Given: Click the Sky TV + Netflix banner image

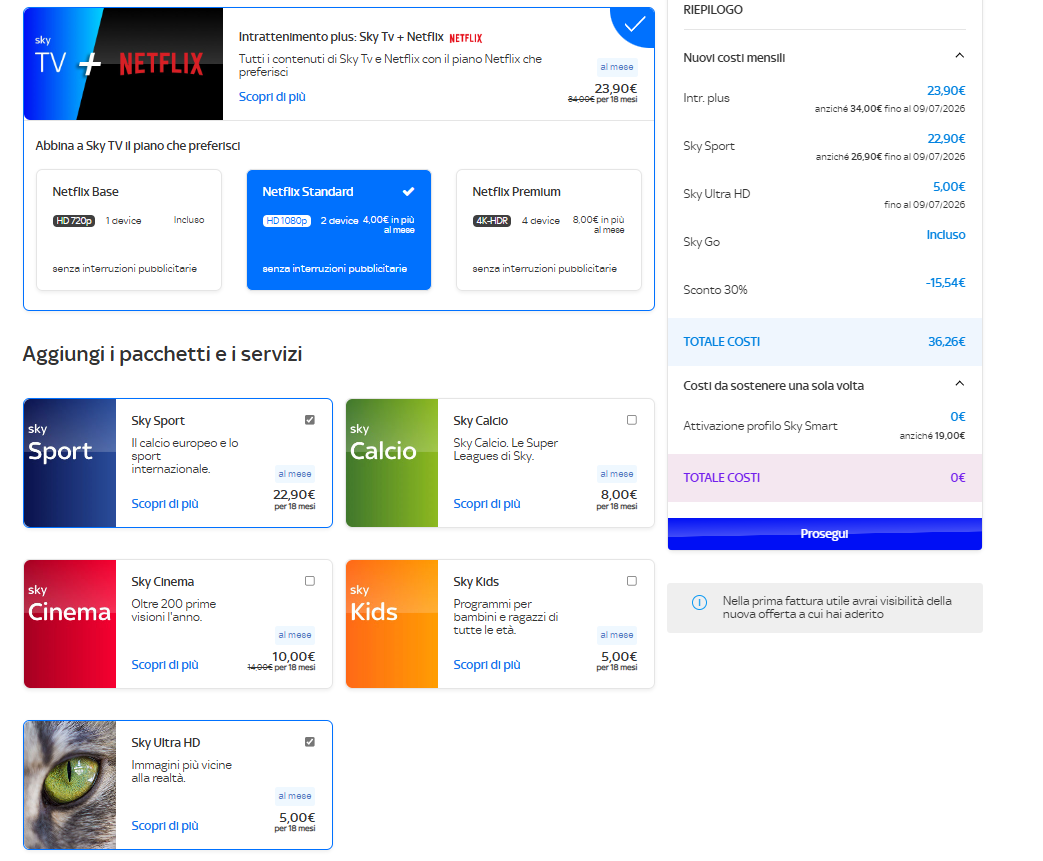Looking at the screenshot, I should [123, 64].
